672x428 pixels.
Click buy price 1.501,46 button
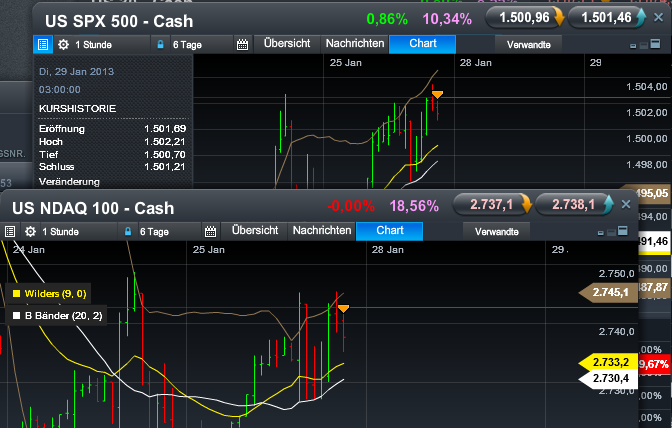[607, 18]
